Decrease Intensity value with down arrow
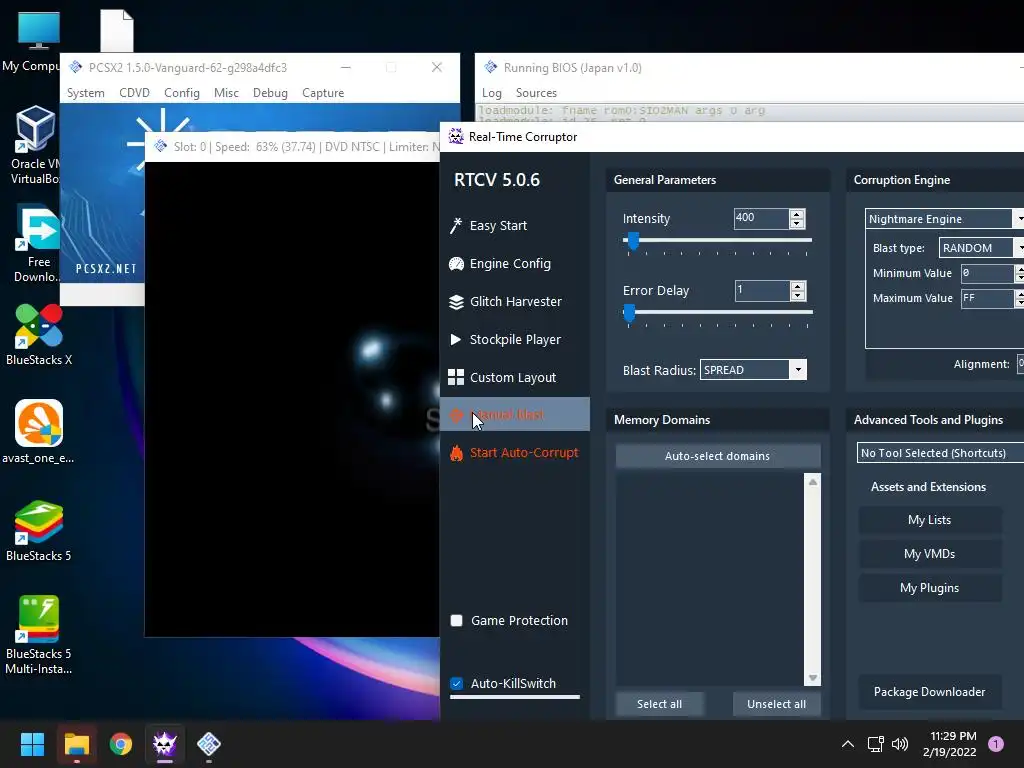Image resolution: width=1024 pixels, height=768 pixels. click(x=797, y=223)
